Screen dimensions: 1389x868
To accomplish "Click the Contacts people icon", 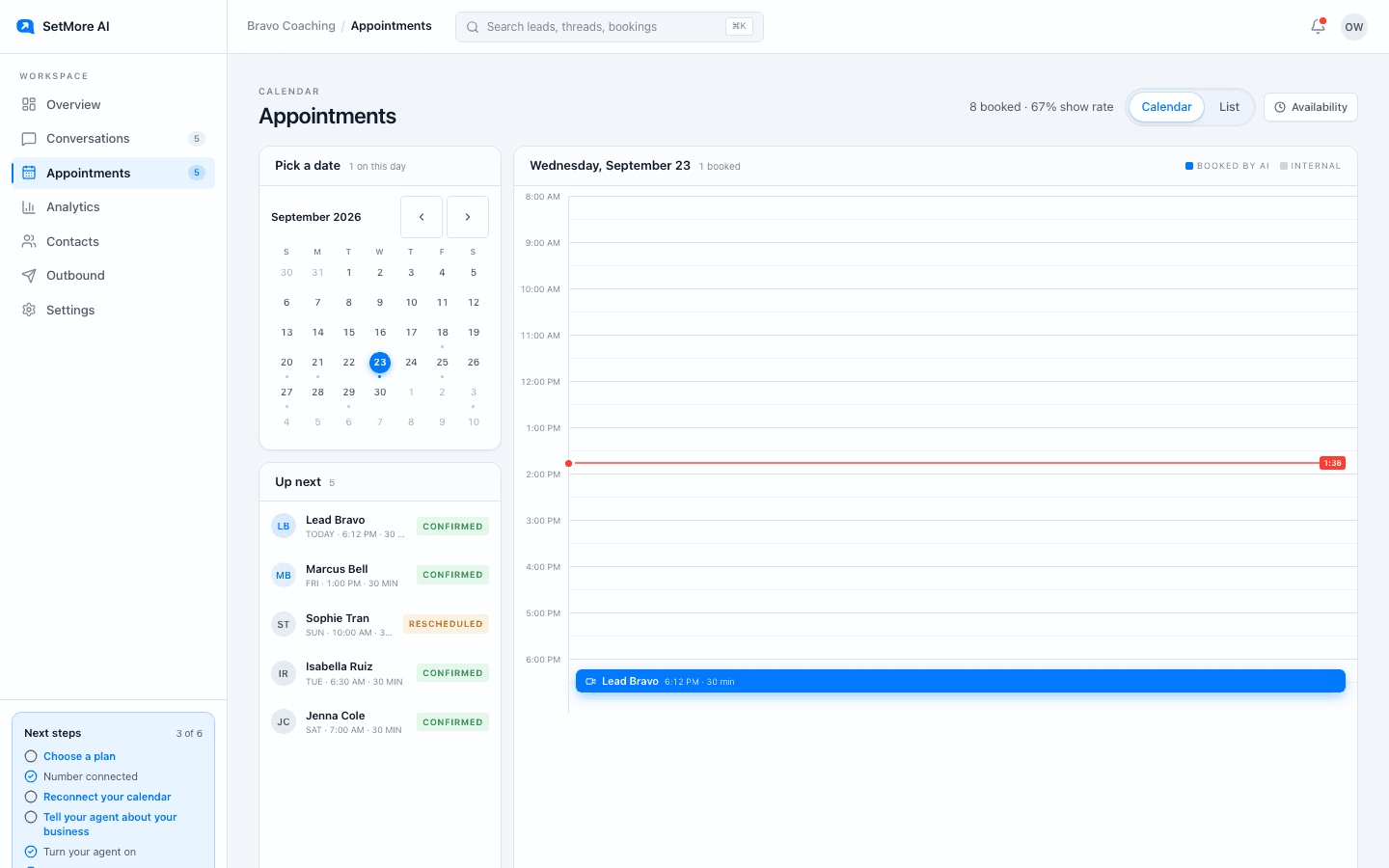I will pos(29,242).
